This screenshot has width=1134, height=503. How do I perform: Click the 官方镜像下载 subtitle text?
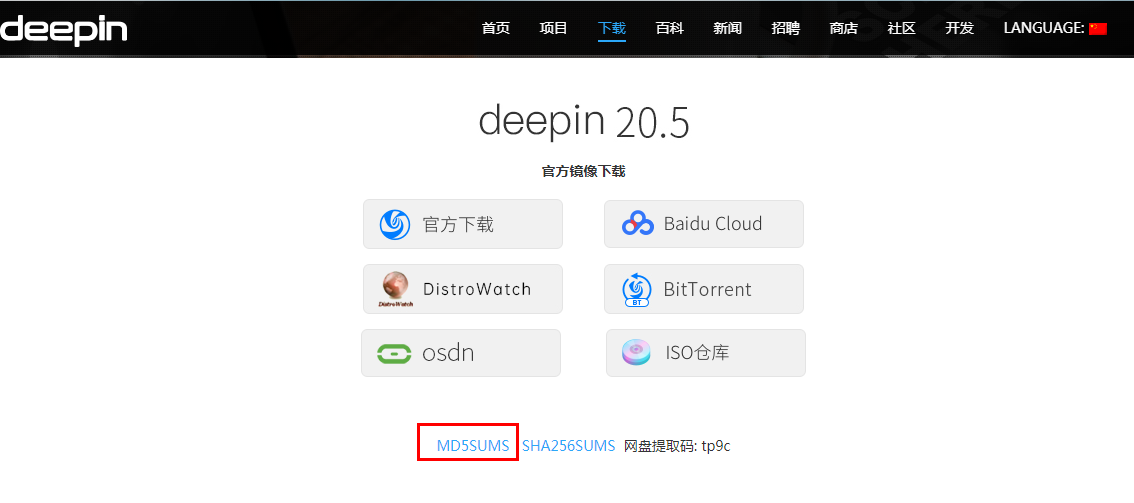click(x=584, y=172)
